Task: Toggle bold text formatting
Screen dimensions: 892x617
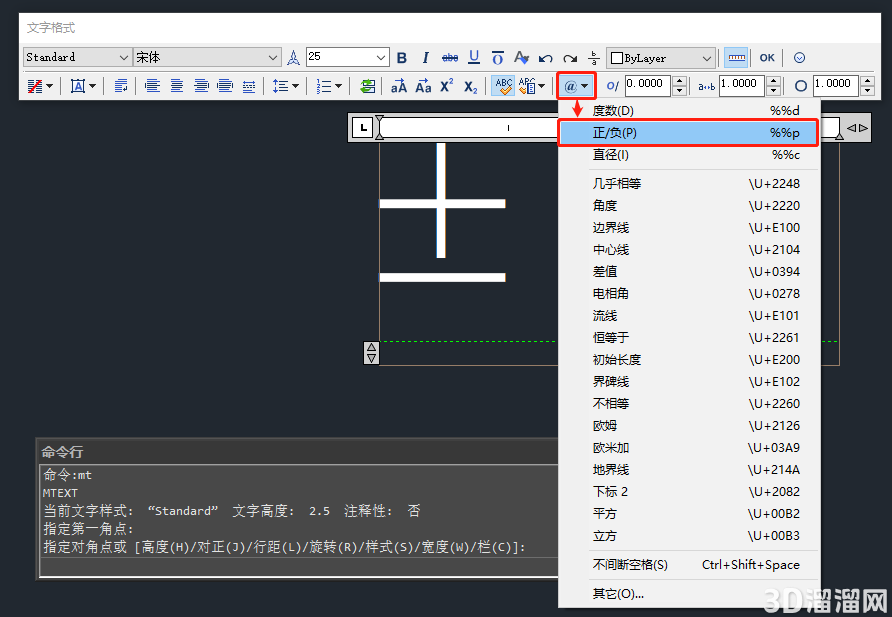Action: coord(402,57)
